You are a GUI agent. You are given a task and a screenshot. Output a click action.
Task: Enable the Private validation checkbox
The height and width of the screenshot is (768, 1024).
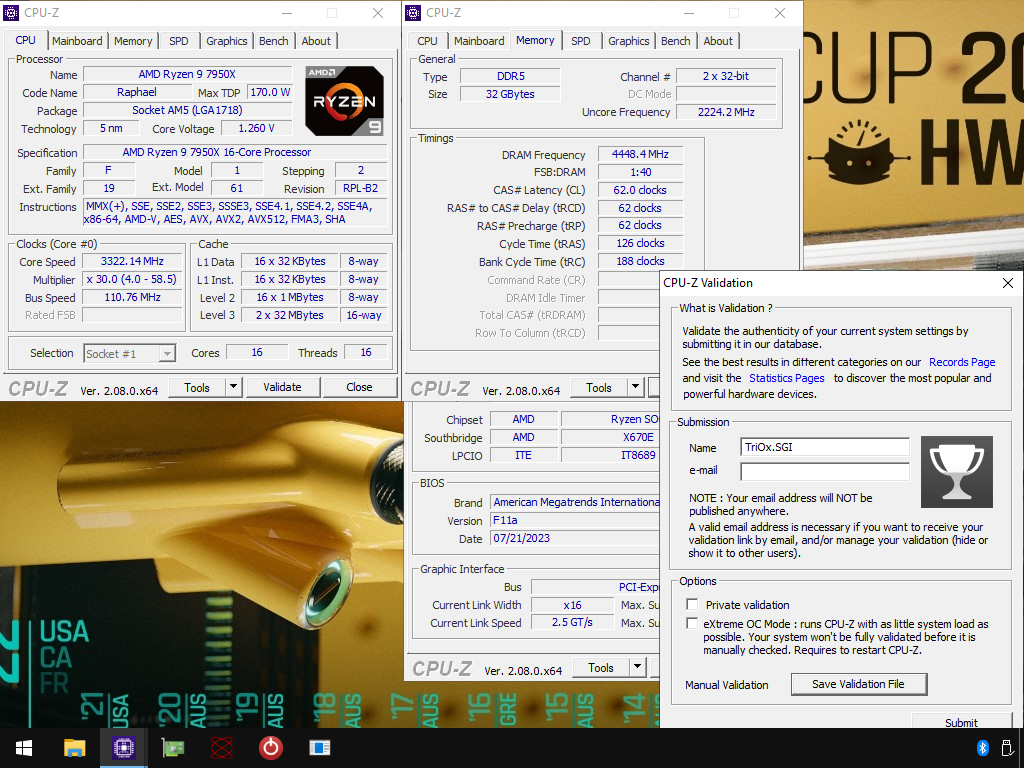click(692, 604)
